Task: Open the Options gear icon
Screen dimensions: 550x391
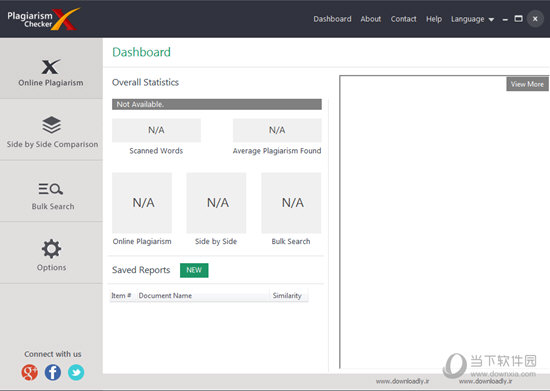Action: [x=51, y=249]
